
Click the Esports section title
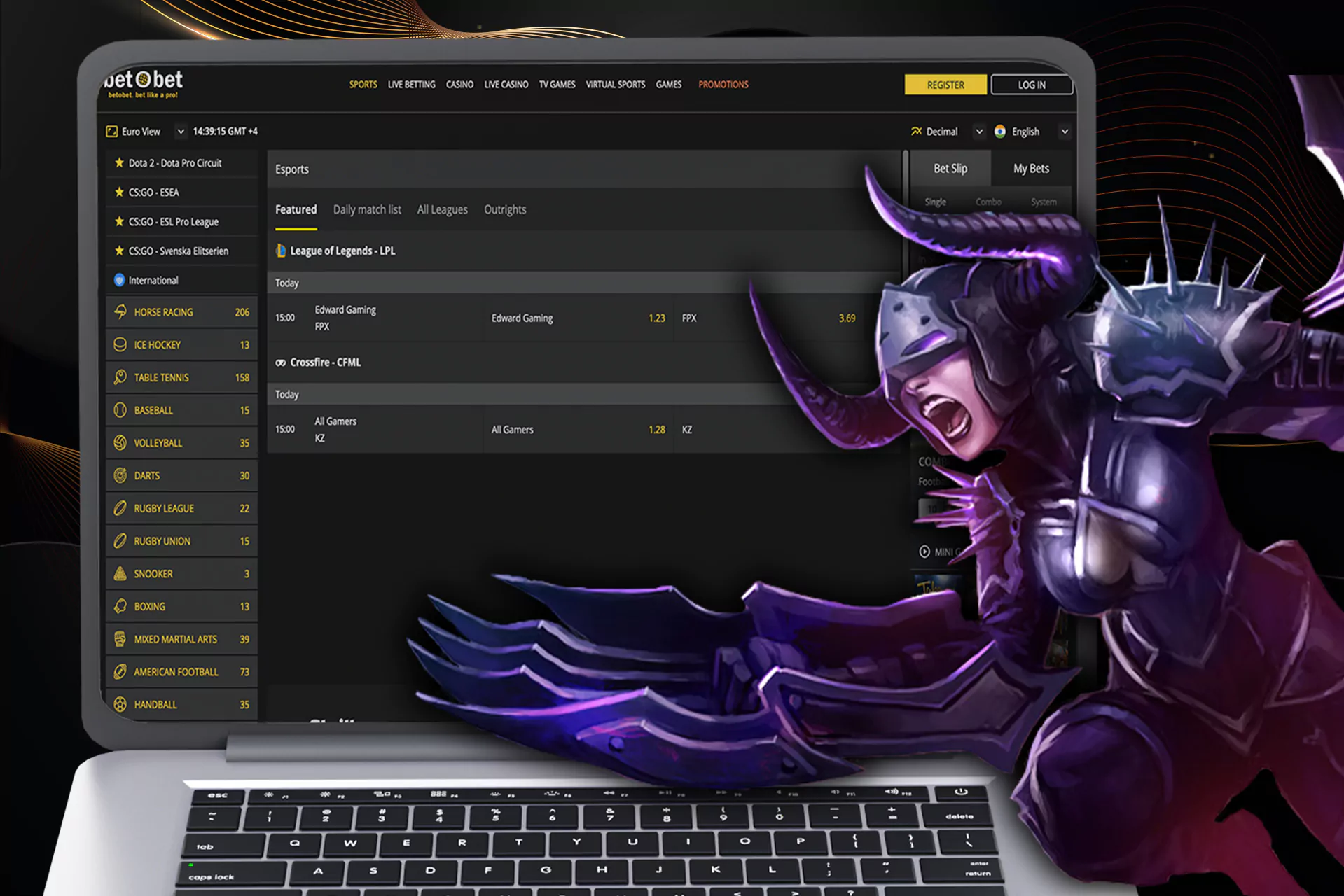(291, 169)
